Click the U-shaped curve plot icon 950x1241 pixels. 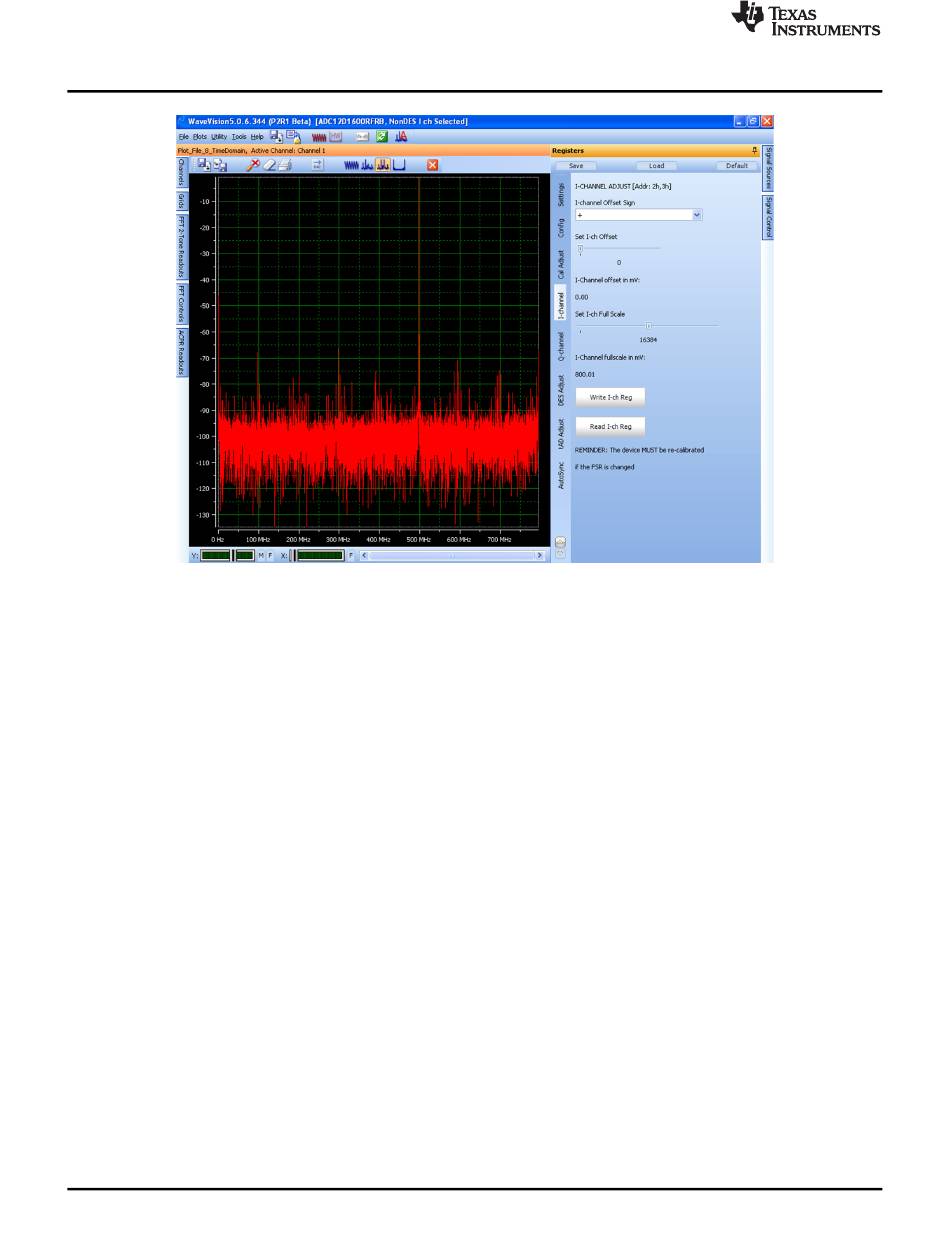(398, 165)
